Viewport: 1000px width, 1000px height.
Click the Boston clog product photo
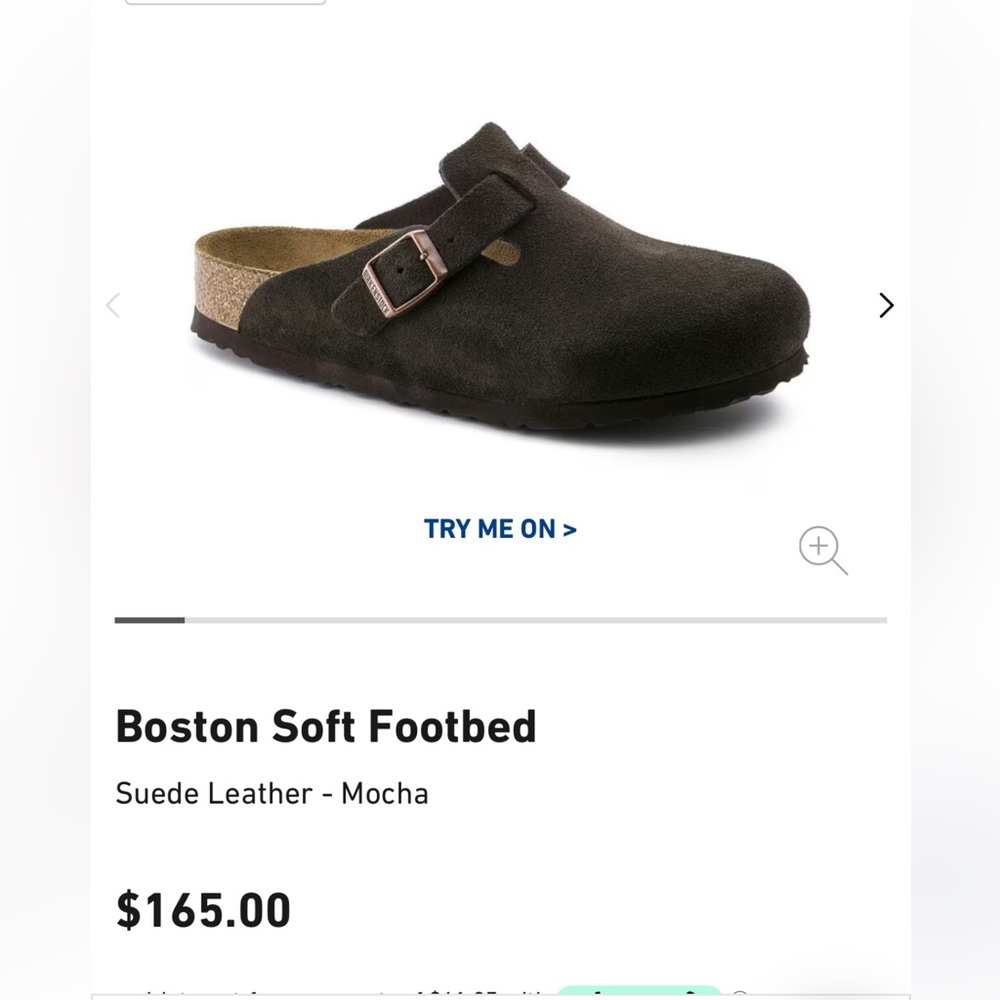pyautogui.click(x=500, y=280)
